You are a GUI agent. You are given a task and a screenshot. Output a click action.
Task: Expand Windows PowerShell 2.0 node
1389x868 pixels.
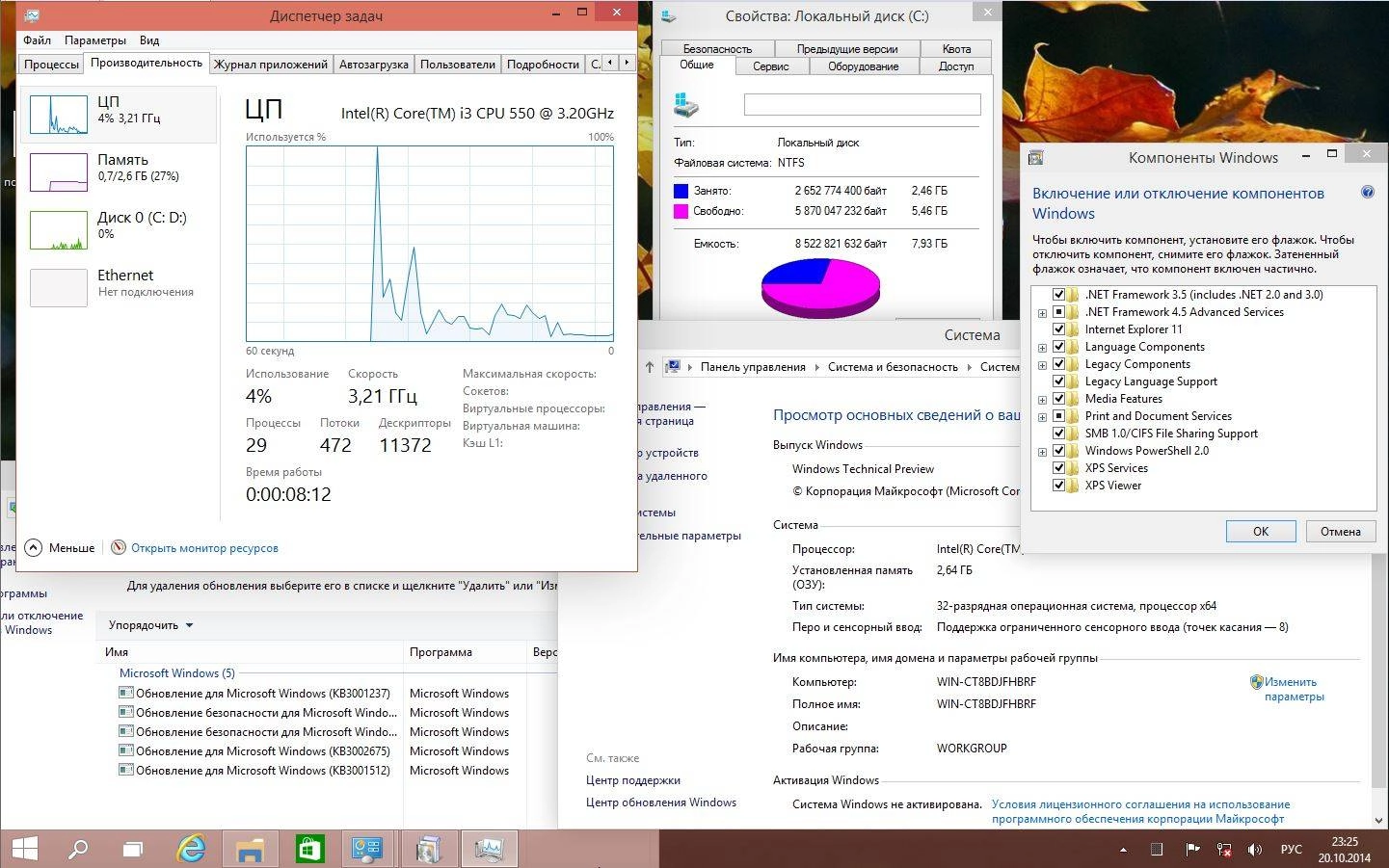1042,452
